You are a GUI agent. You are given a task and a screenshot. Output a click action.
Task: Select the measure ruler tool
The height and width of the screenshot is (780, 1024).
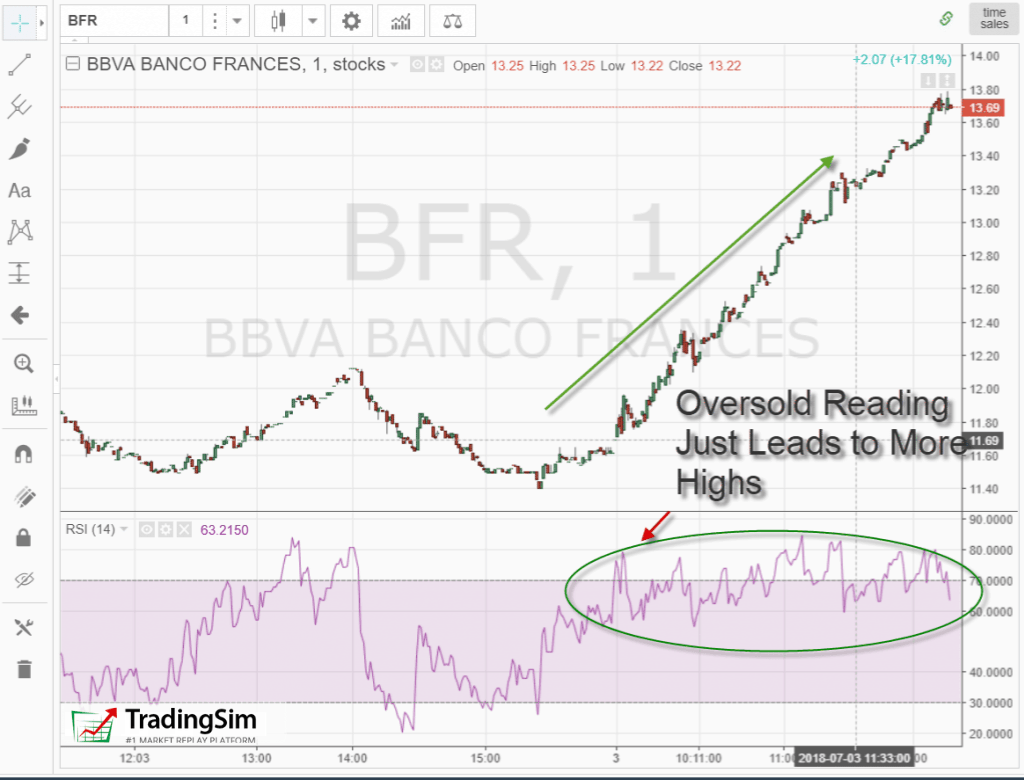24,405
